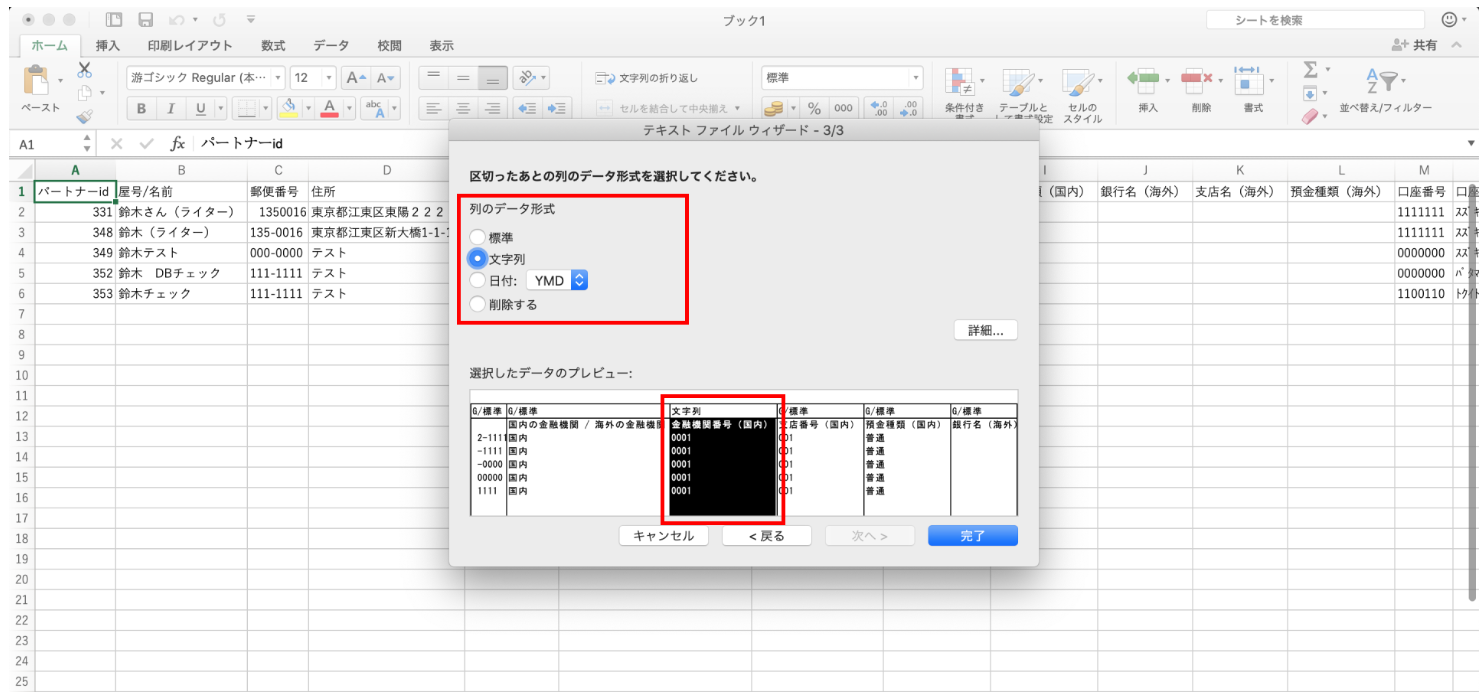
Task: Click the Decrease Indent icon
Action: [x=529, y=109]
